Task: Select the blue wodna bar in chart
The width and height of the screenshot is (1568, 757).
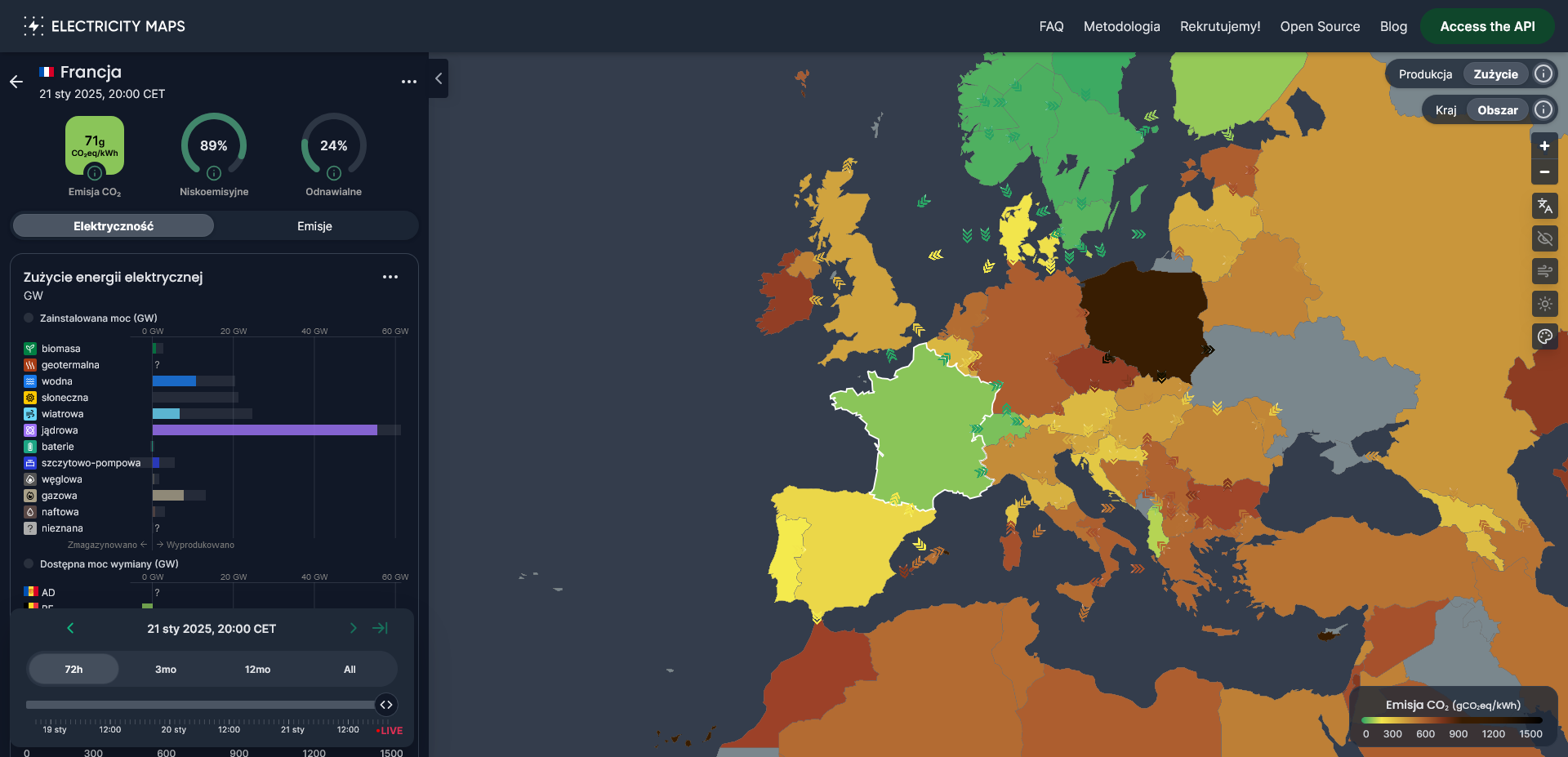Action: (x=174, y=381)
